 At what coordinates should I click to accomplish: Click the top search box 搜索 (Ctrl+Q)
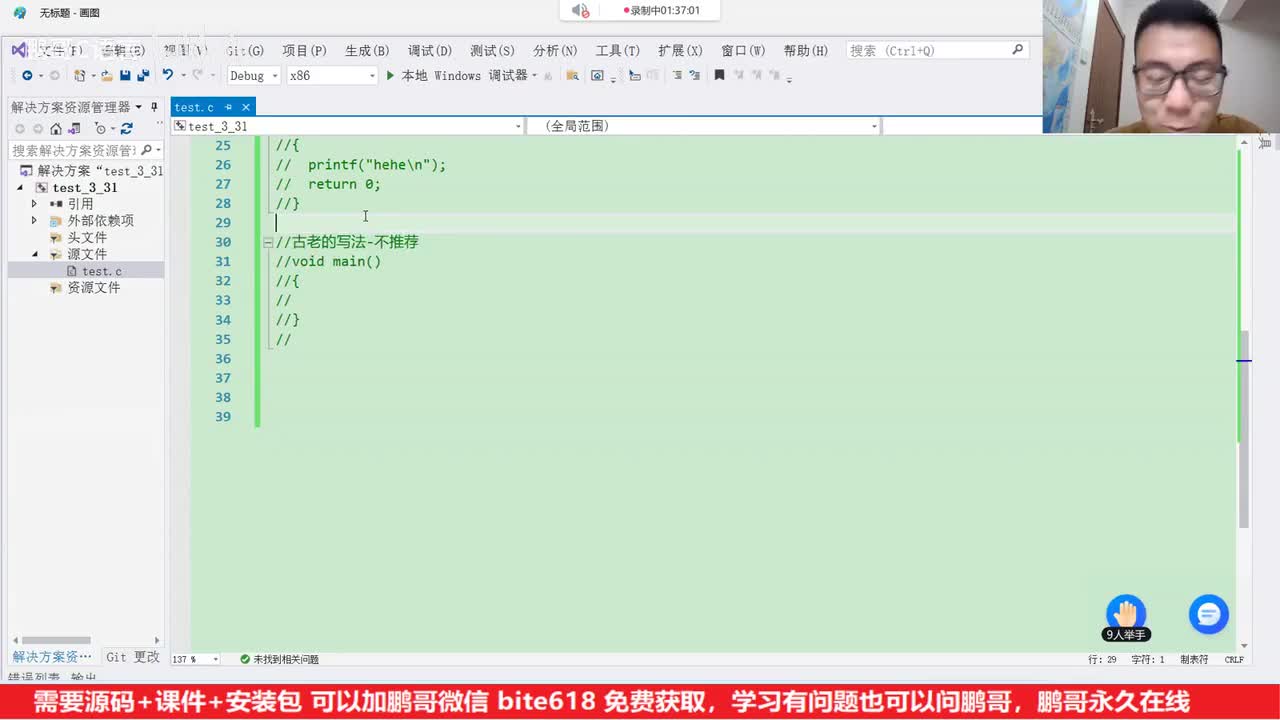click(x=937, y=50)
